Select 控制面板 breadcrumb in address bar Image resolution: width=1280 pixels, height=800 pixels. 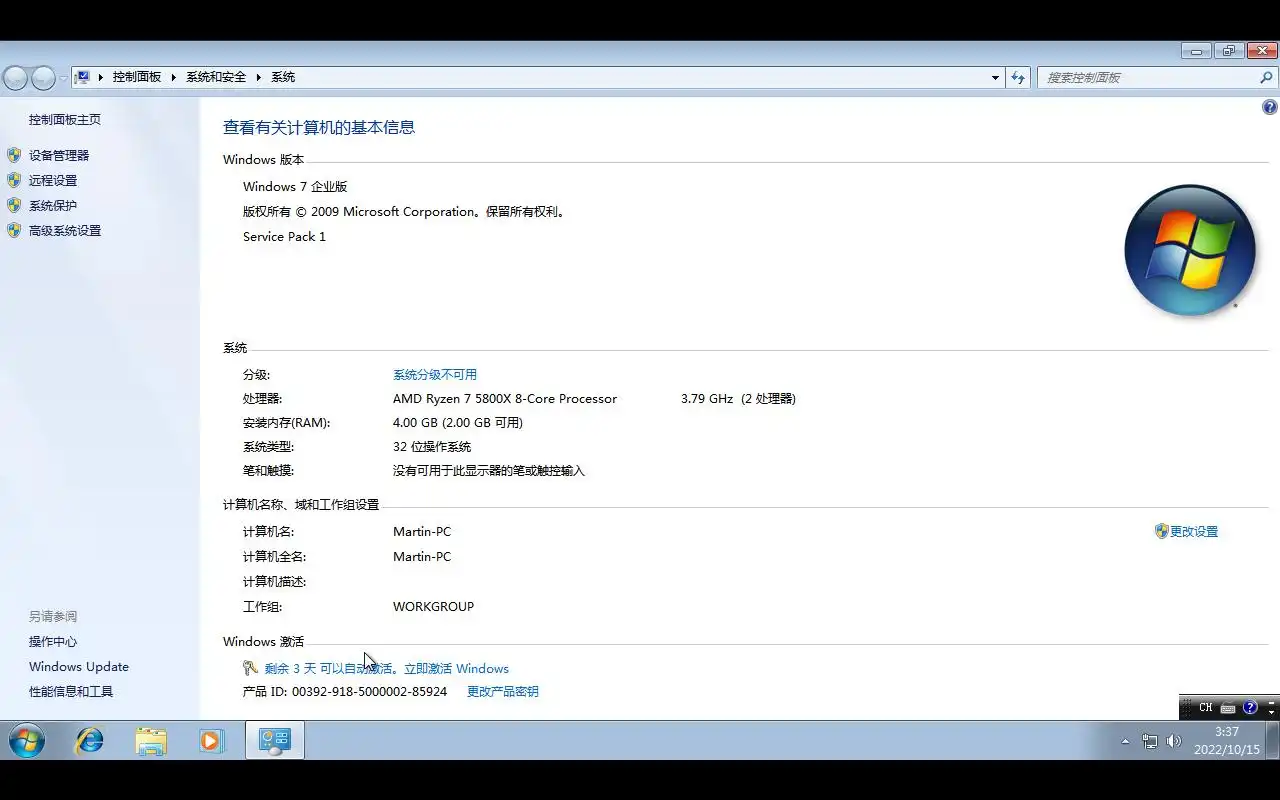point(137,77)
